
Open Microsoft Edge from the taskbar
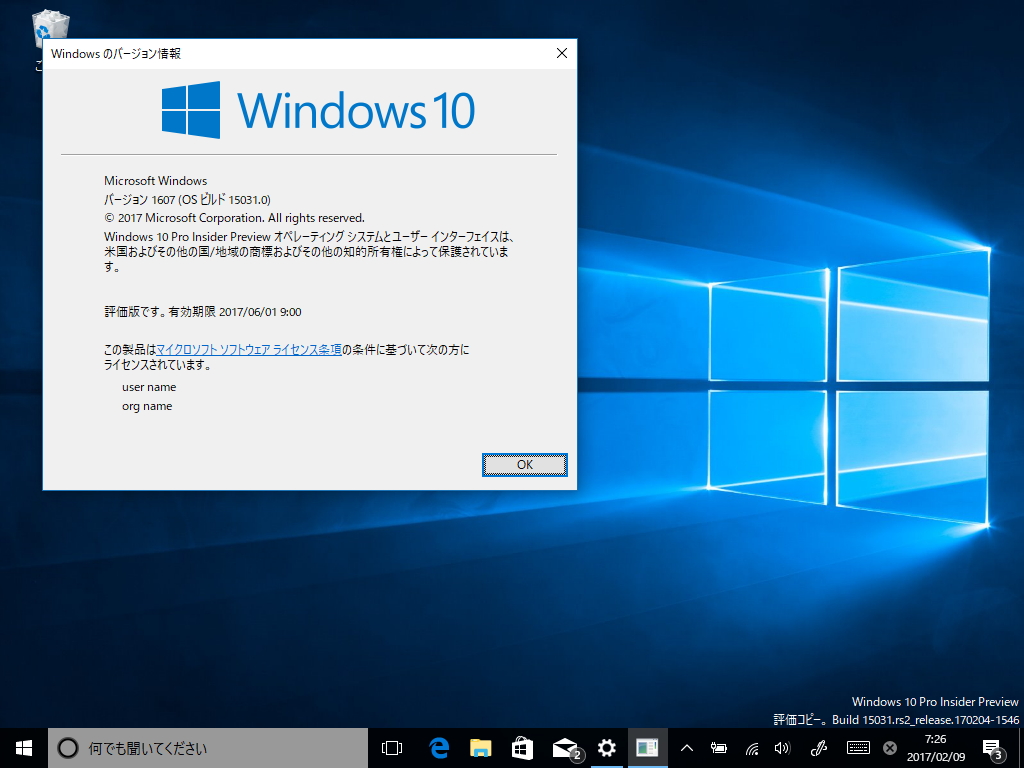(438, 747)
